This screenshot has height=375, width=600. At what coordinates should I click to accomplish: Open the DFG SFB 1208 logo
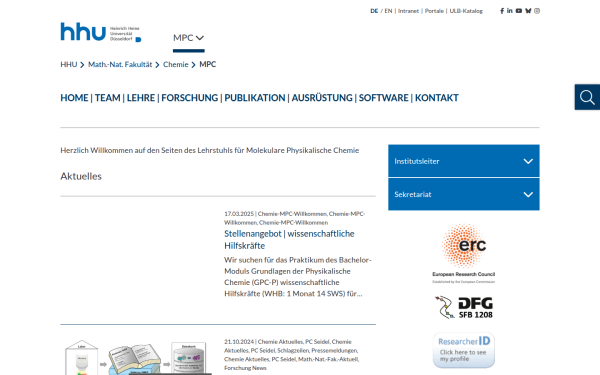click(464, 307)
